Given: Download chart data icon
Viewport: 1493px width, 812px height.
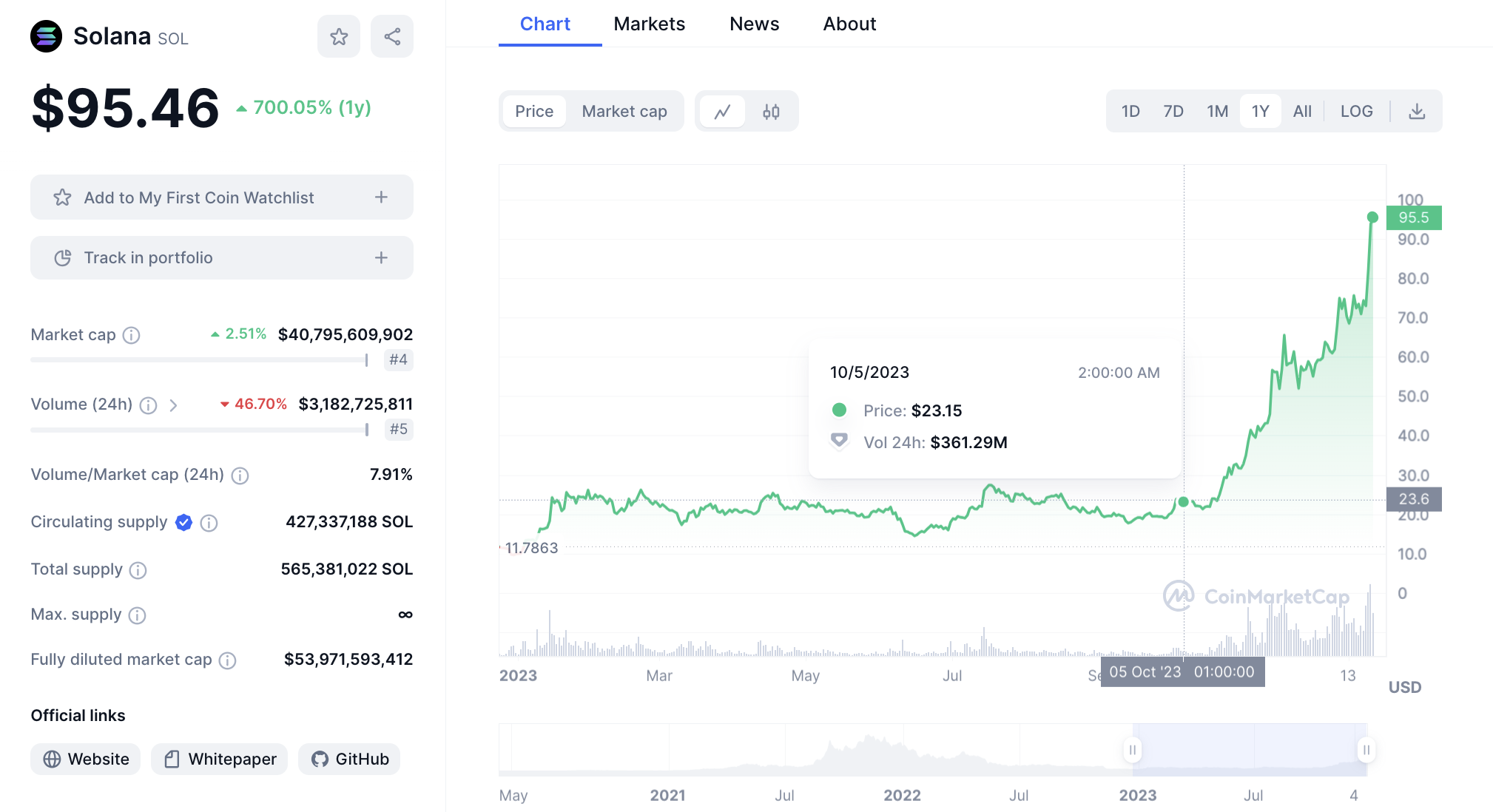Looking at the screenshot, I should point(1416,112).
